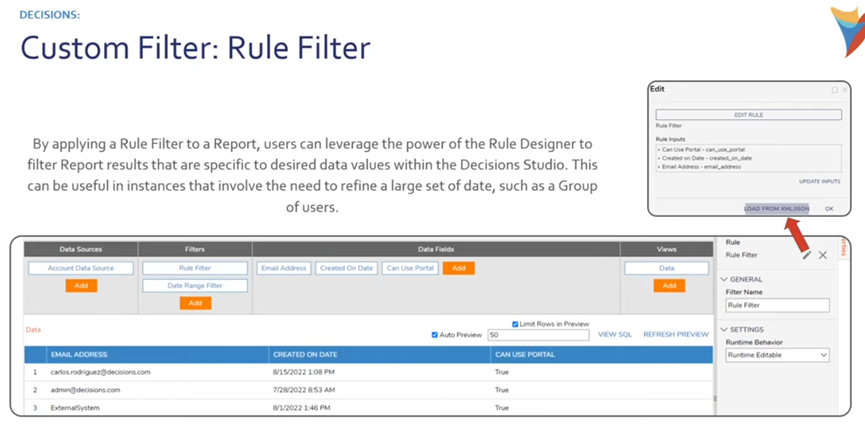Remove the Rule Filter using the X icon
Screen dimensions: 865x426
[823, 255]
